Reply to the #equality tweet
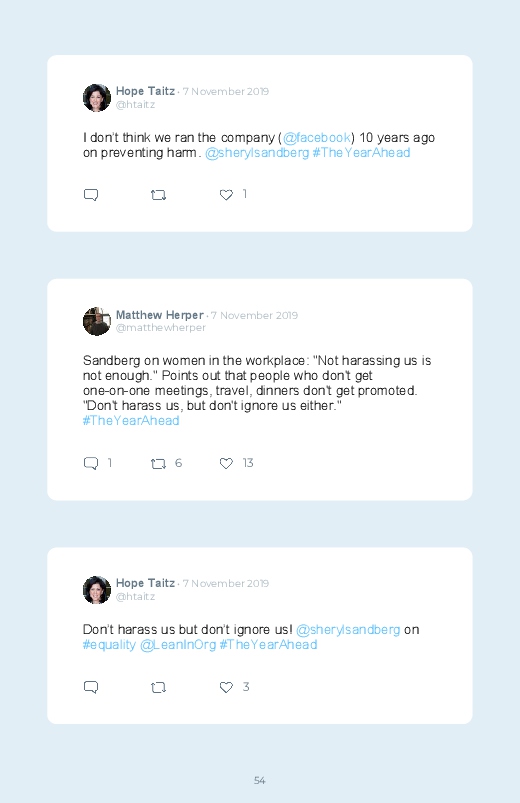The height and width of the screenshot is (803, 520). 91,687
